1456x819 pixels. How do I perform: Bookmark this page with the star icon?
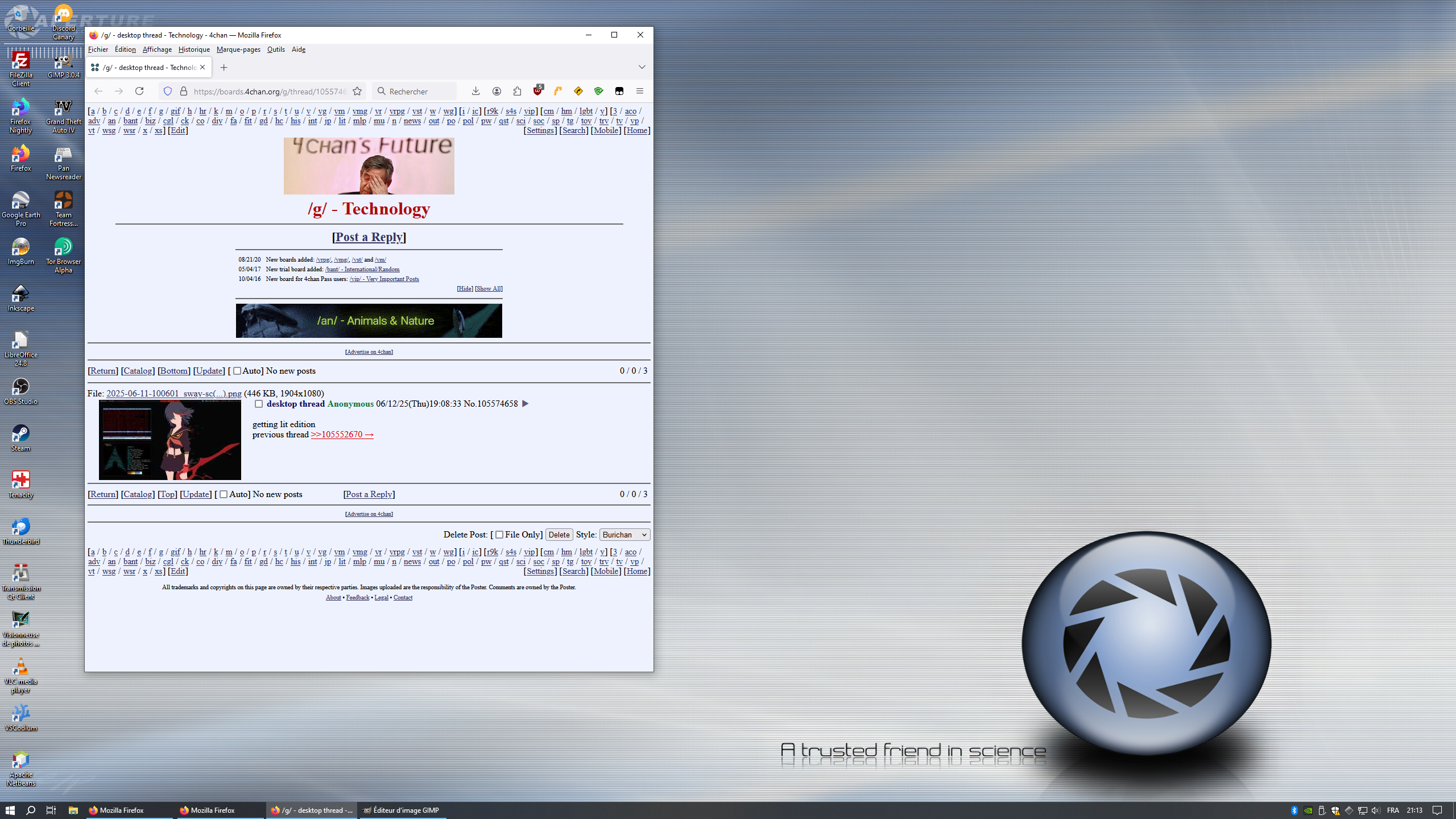tap(357, 91)
